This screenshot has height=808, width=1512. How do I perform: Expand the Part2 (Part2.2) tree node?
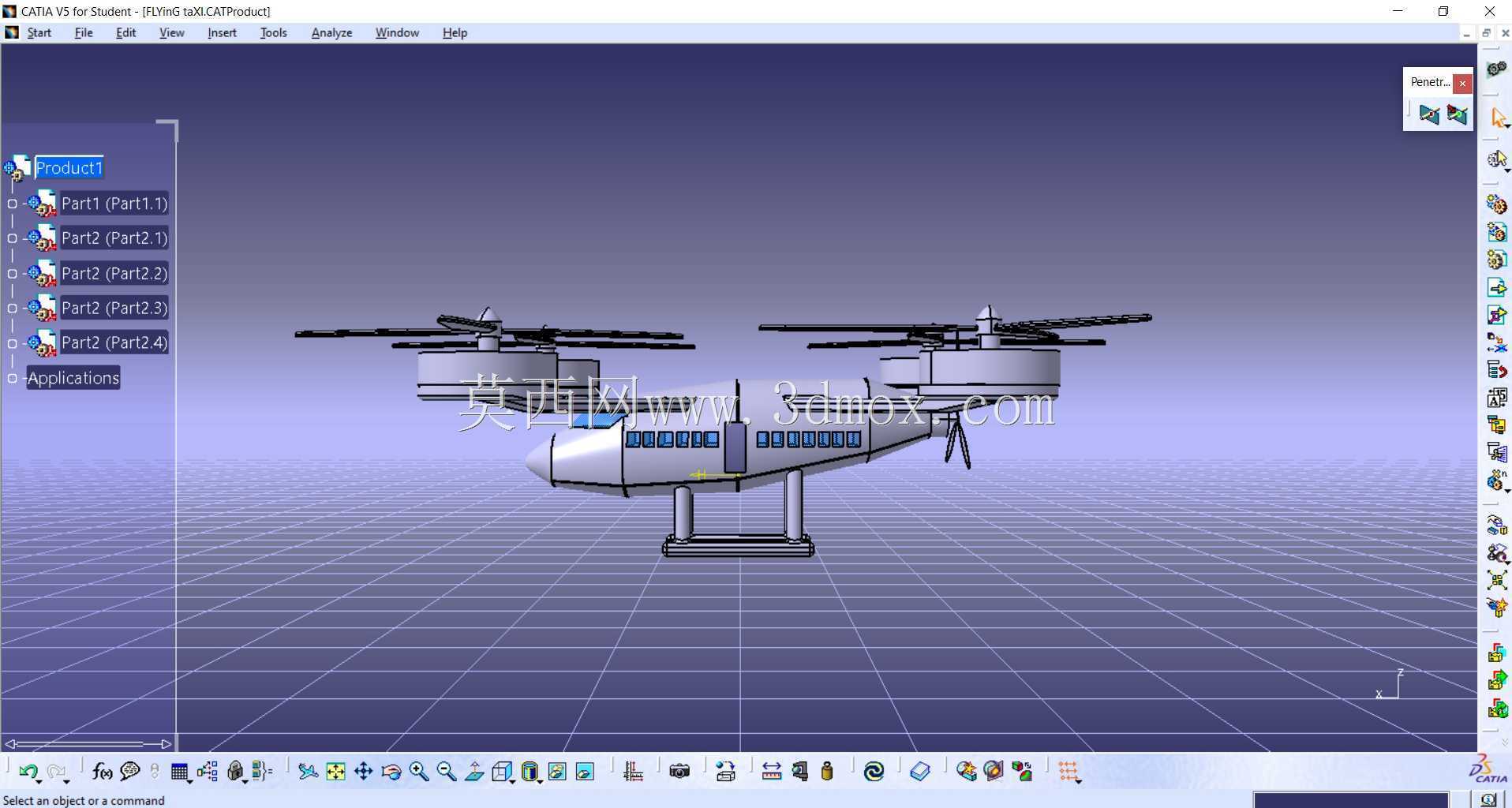pos(12,274)
